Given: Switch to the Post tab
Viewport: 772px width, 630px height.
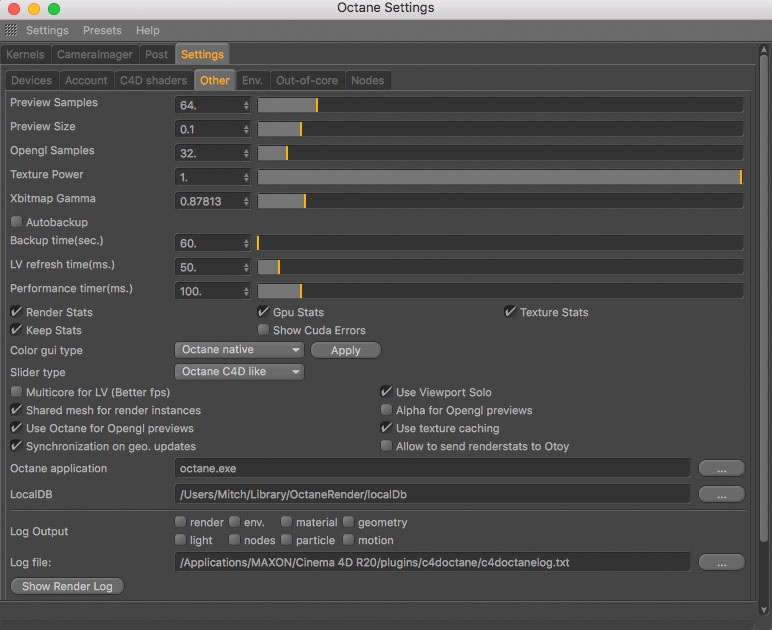Looking at the screenshot, I should point(157,55).
